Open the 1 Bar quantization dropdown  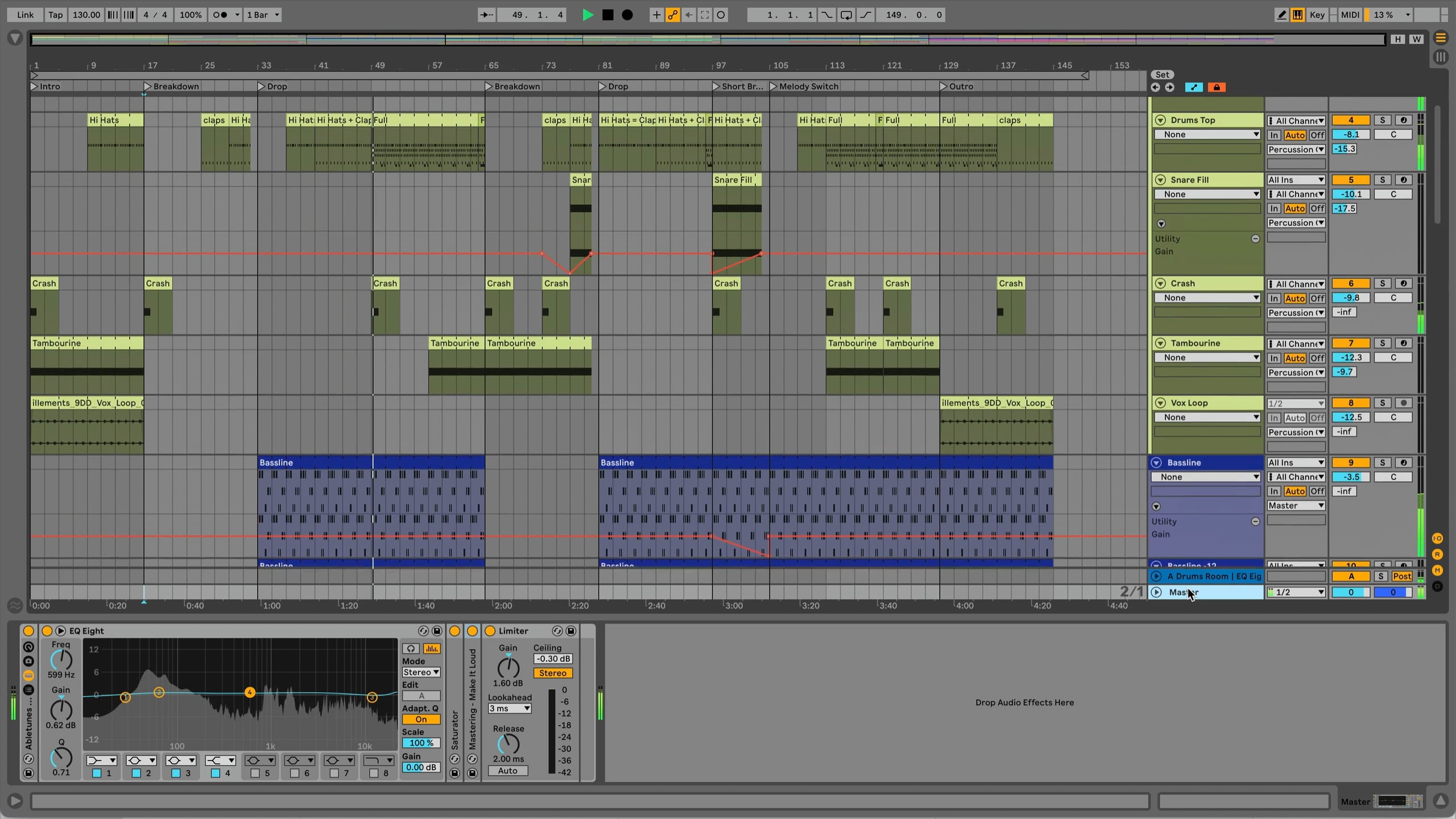[x=262, y=15]
